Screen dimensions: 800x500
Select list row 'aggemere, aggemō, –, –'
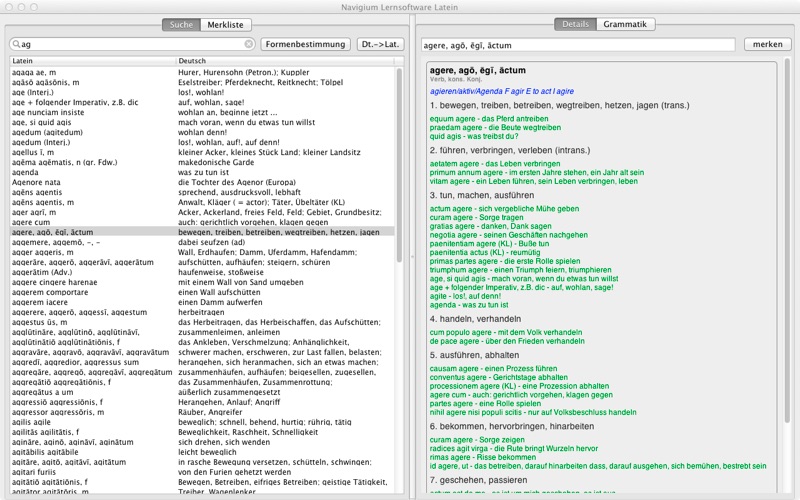[x=202, y=242]
